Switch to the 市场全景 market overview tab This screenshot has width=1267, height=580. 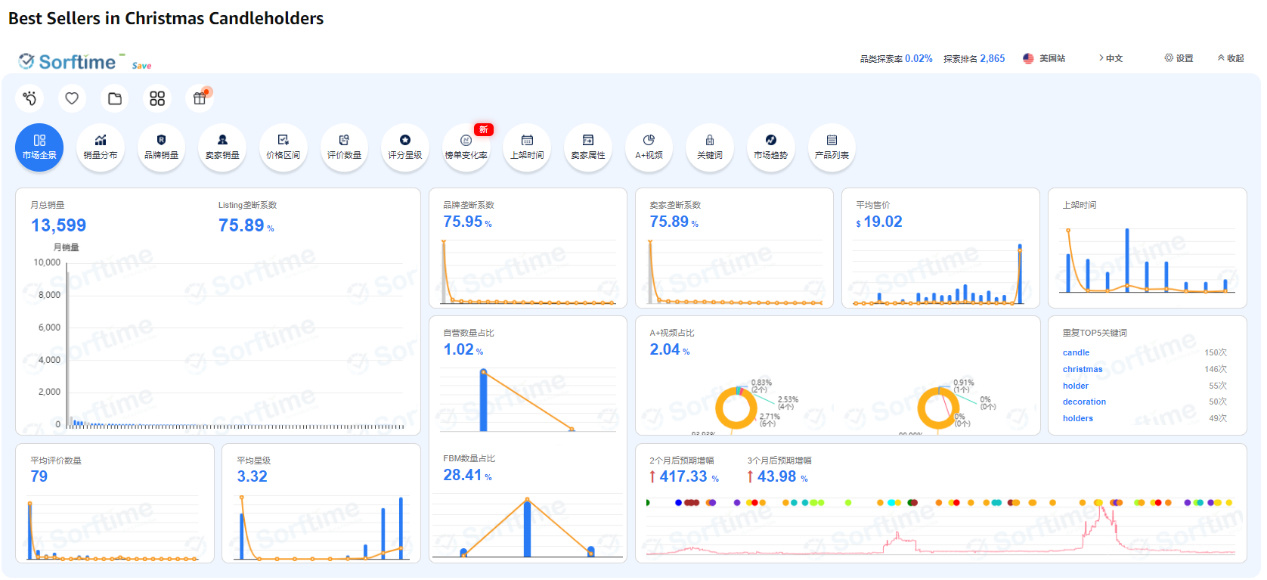pos(39,147)
